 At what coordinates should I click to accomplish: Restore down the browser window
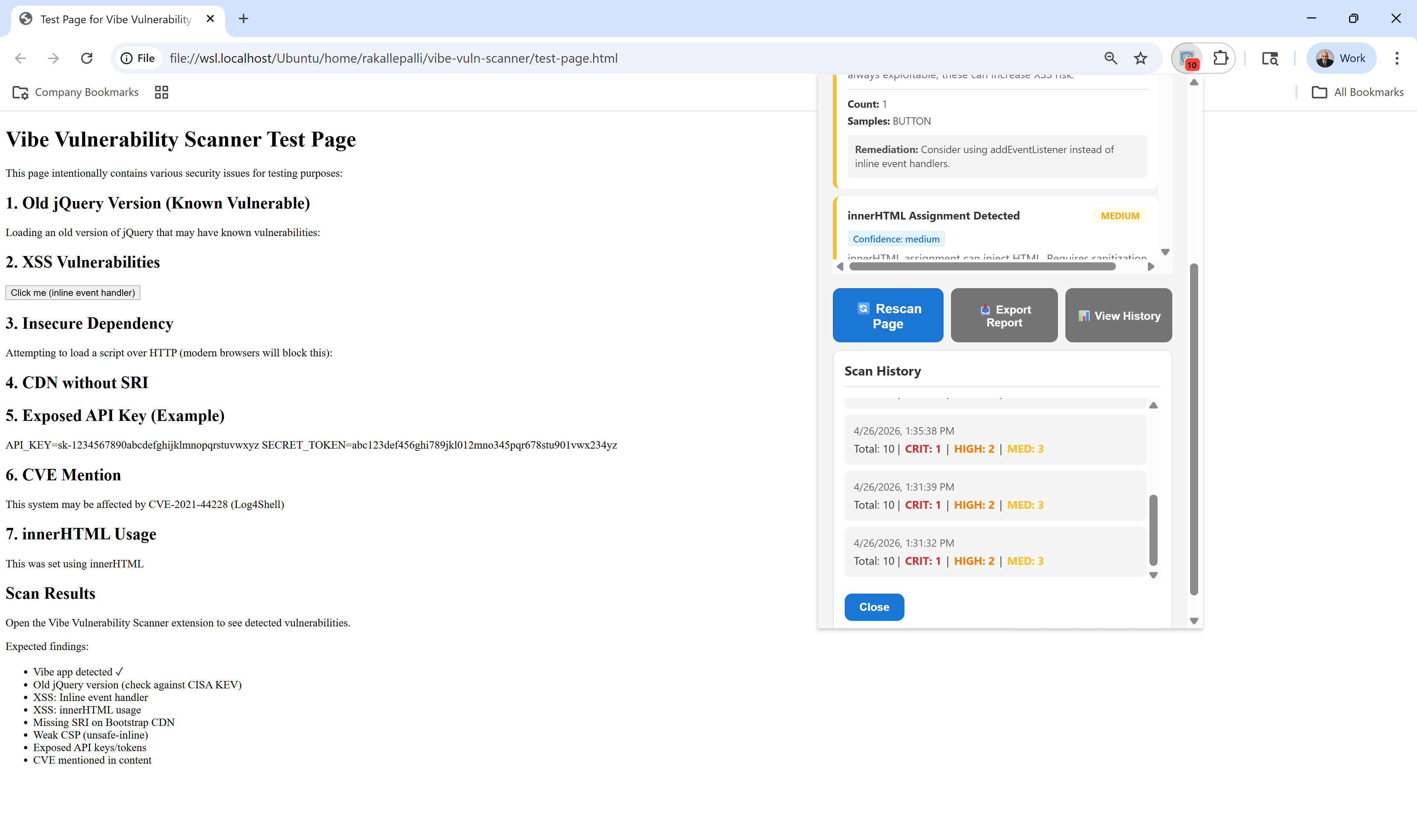[1353, 19]
